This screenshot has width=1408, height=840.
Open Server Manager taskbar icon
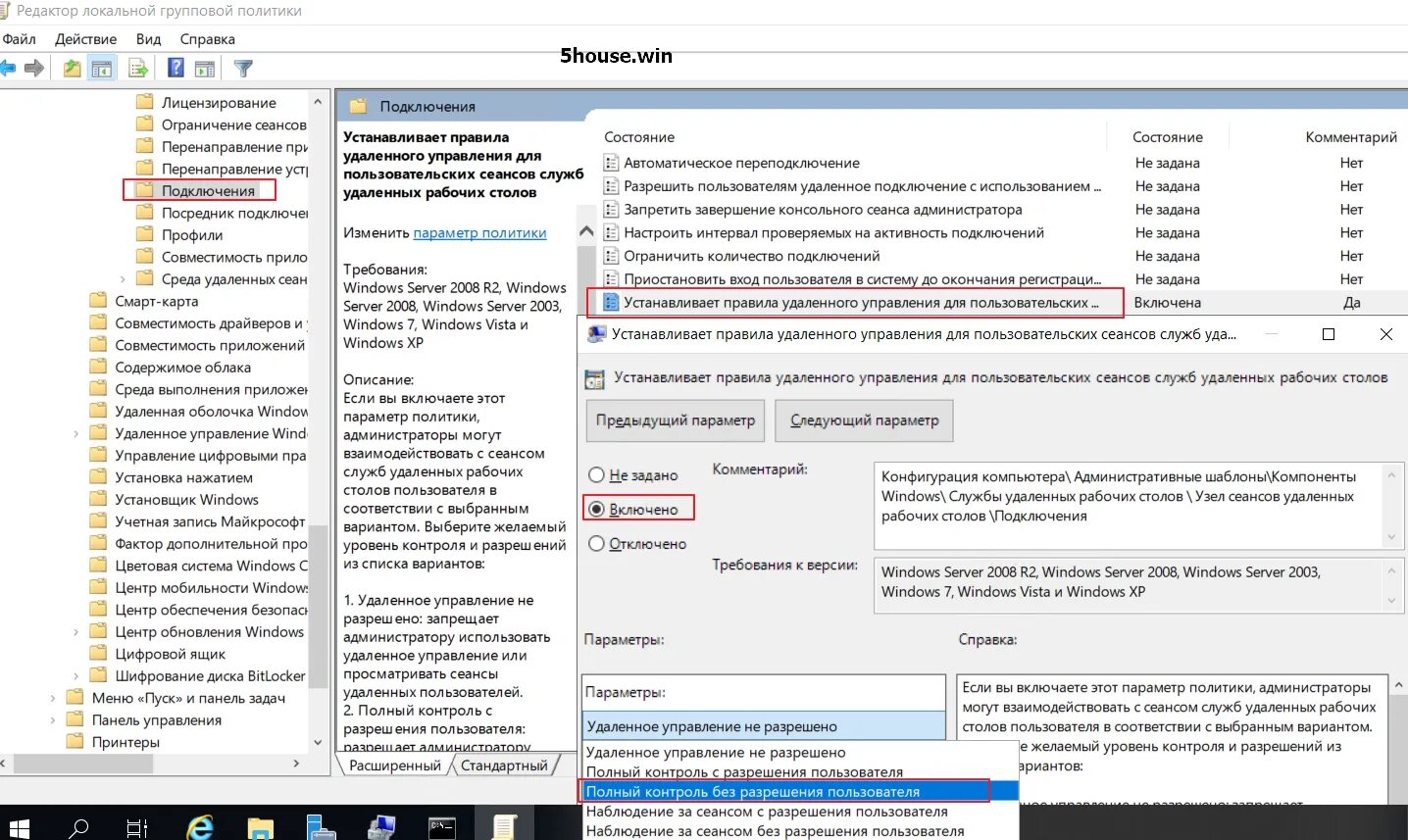pos(321,827)
